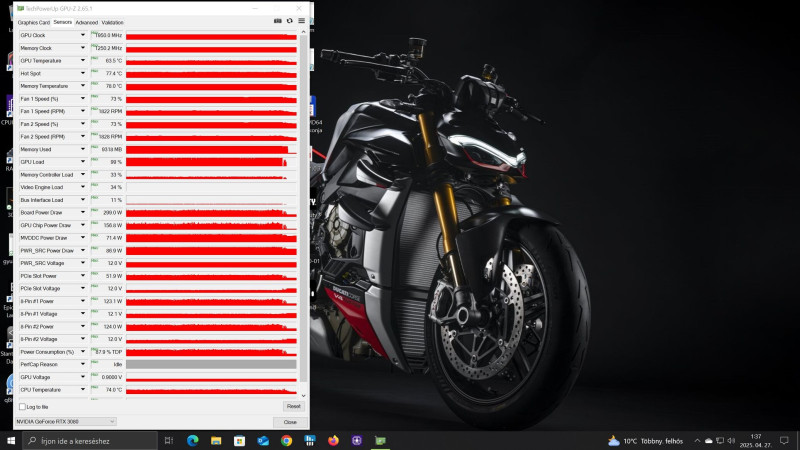
Task: Open the weather widget showing 10°C
Action: point(645,441)
